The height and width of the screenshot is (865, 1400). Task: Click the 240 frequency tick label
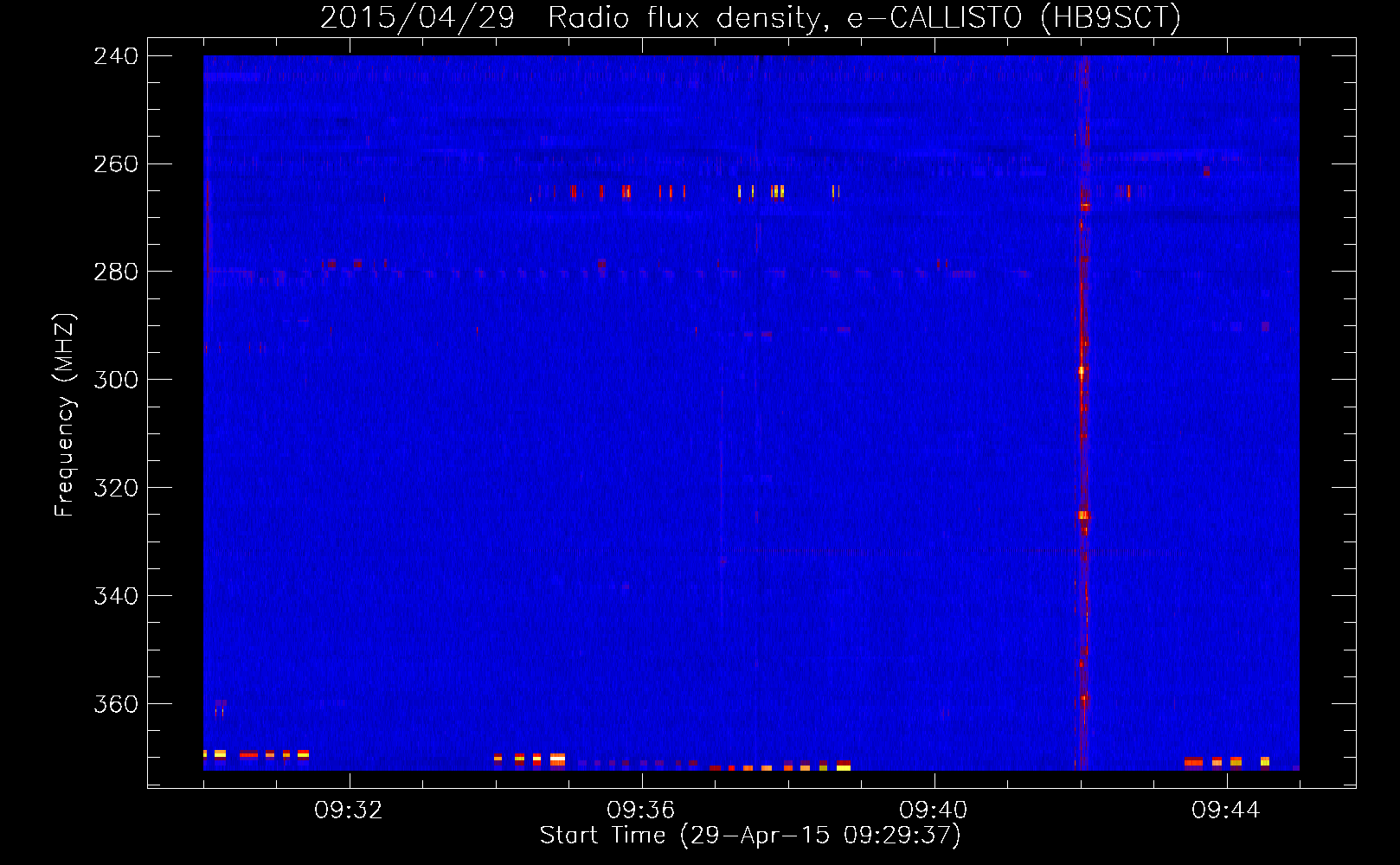coord(116,56)
